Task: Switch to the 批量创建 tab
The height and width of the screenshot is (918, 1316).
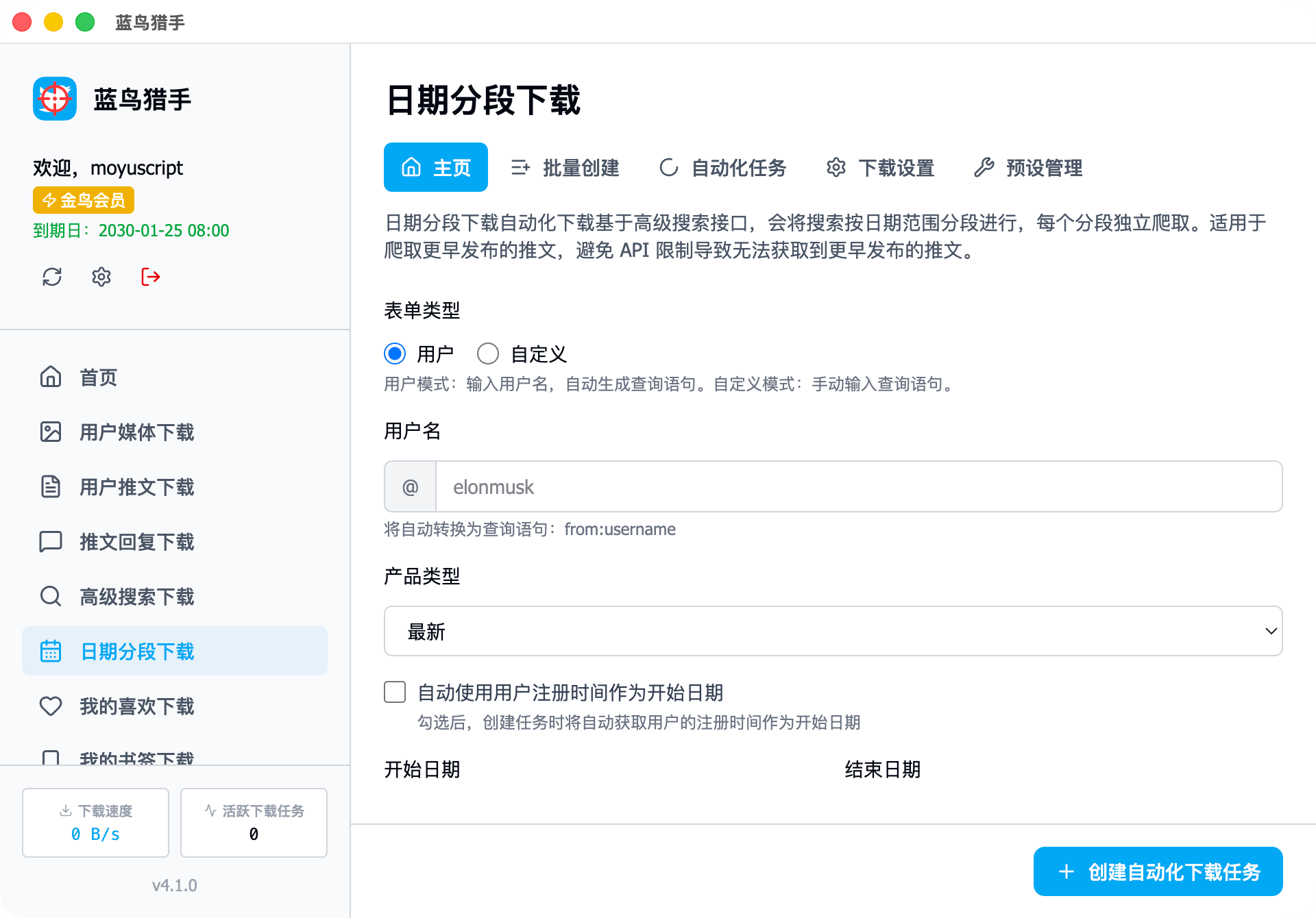Action: [565, 168]
